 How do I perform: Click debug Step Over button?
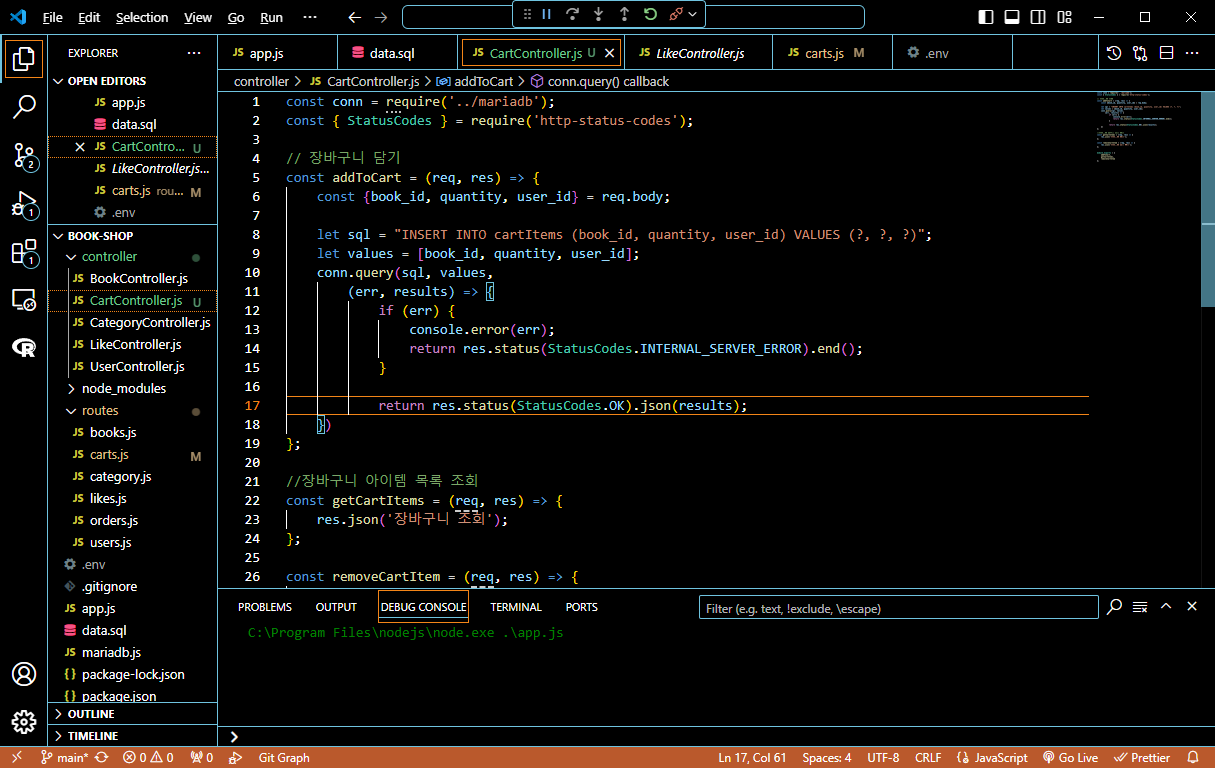tap(573, 14)
